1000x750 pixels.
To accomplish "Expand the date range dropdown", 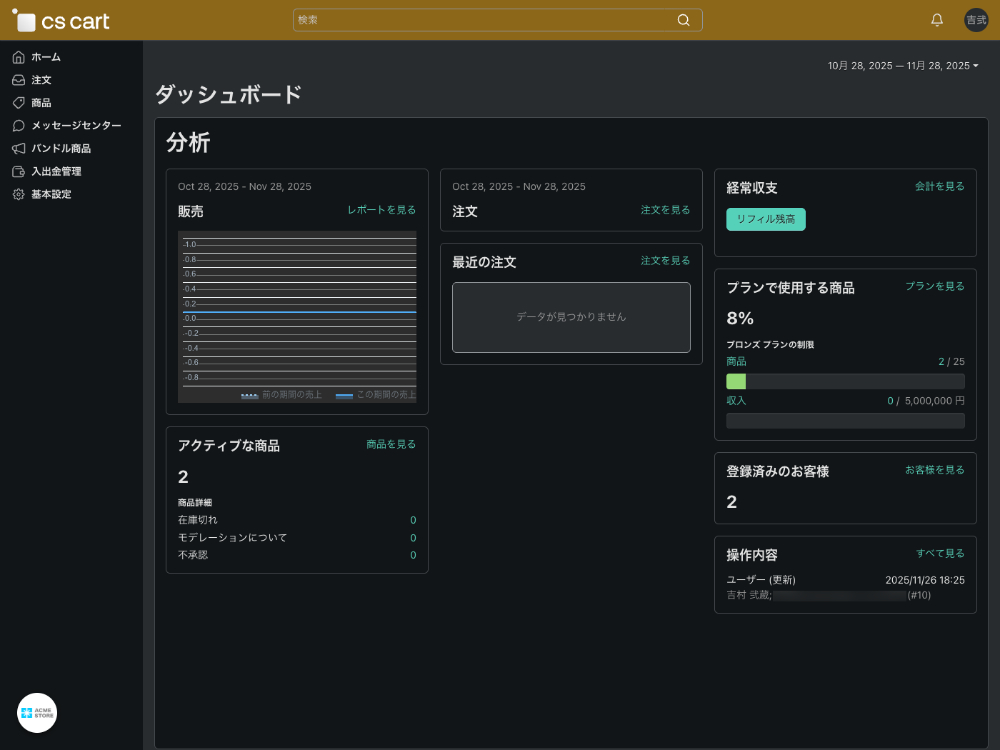I will tap(903, 66).
